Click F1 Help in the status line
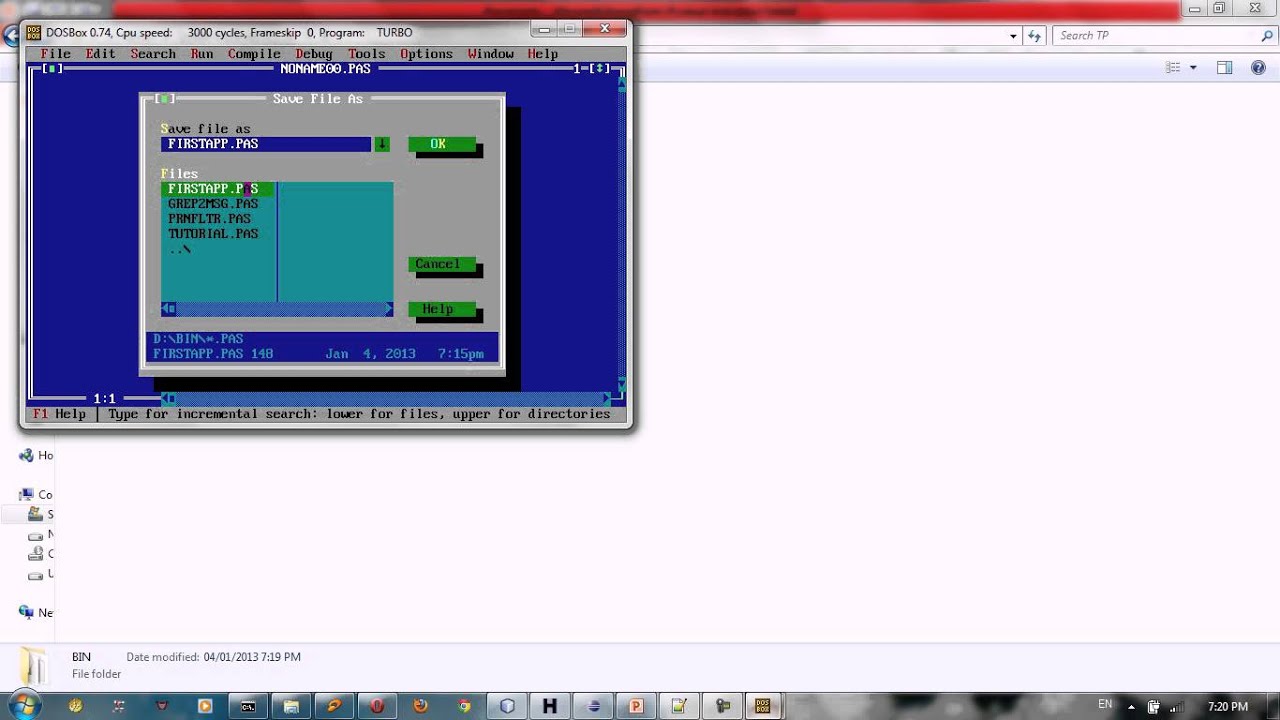This screenshot has height=720, width=1280. click(x=59, y=414)
